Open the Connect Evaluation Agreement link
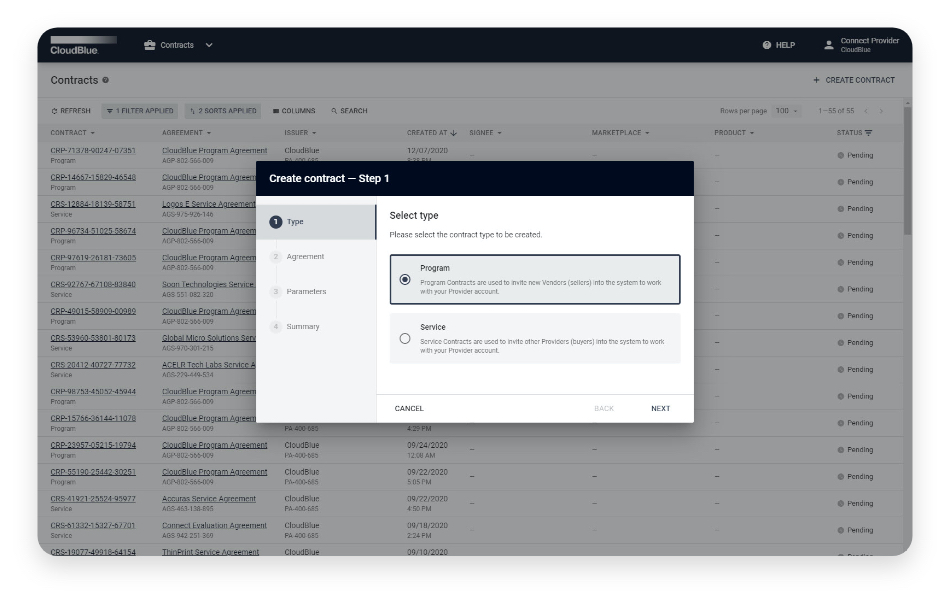 point(214,525)
